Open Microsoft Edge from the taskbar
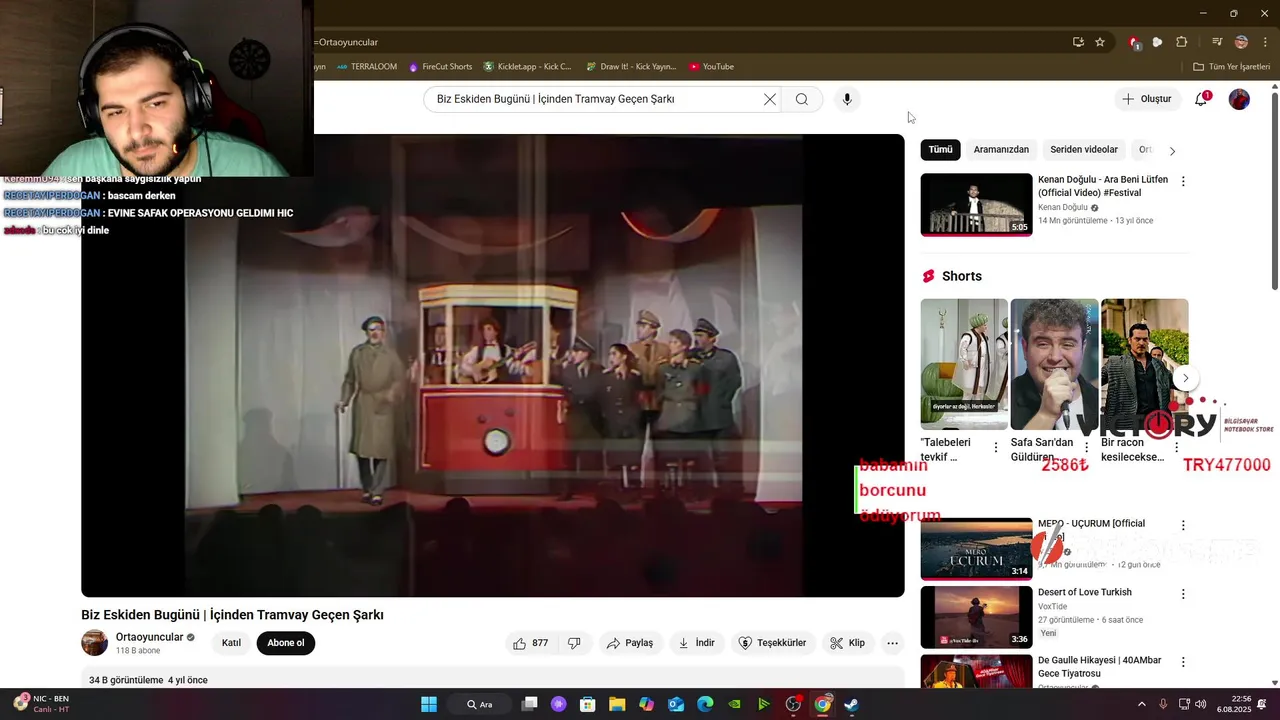The height and width of the screenshot is (720, 1280). [x=705, y=704]
